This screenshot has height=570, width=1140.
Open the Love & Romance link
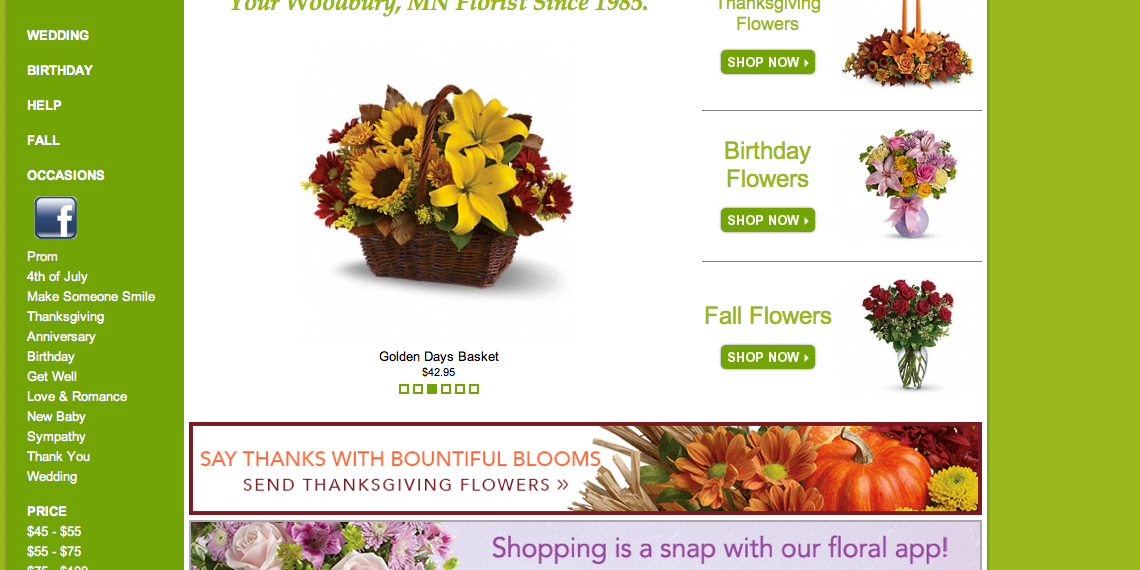77,396
